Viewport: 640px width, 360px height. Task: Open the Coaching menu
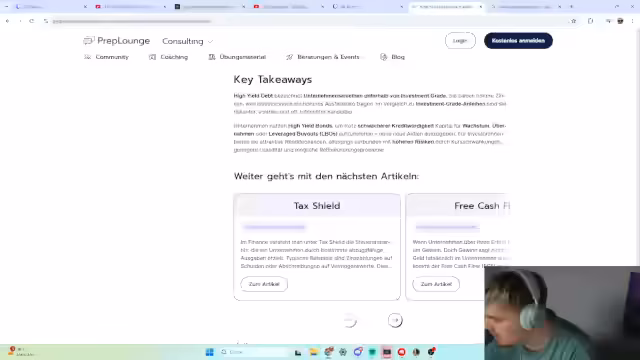coord(168,57)
